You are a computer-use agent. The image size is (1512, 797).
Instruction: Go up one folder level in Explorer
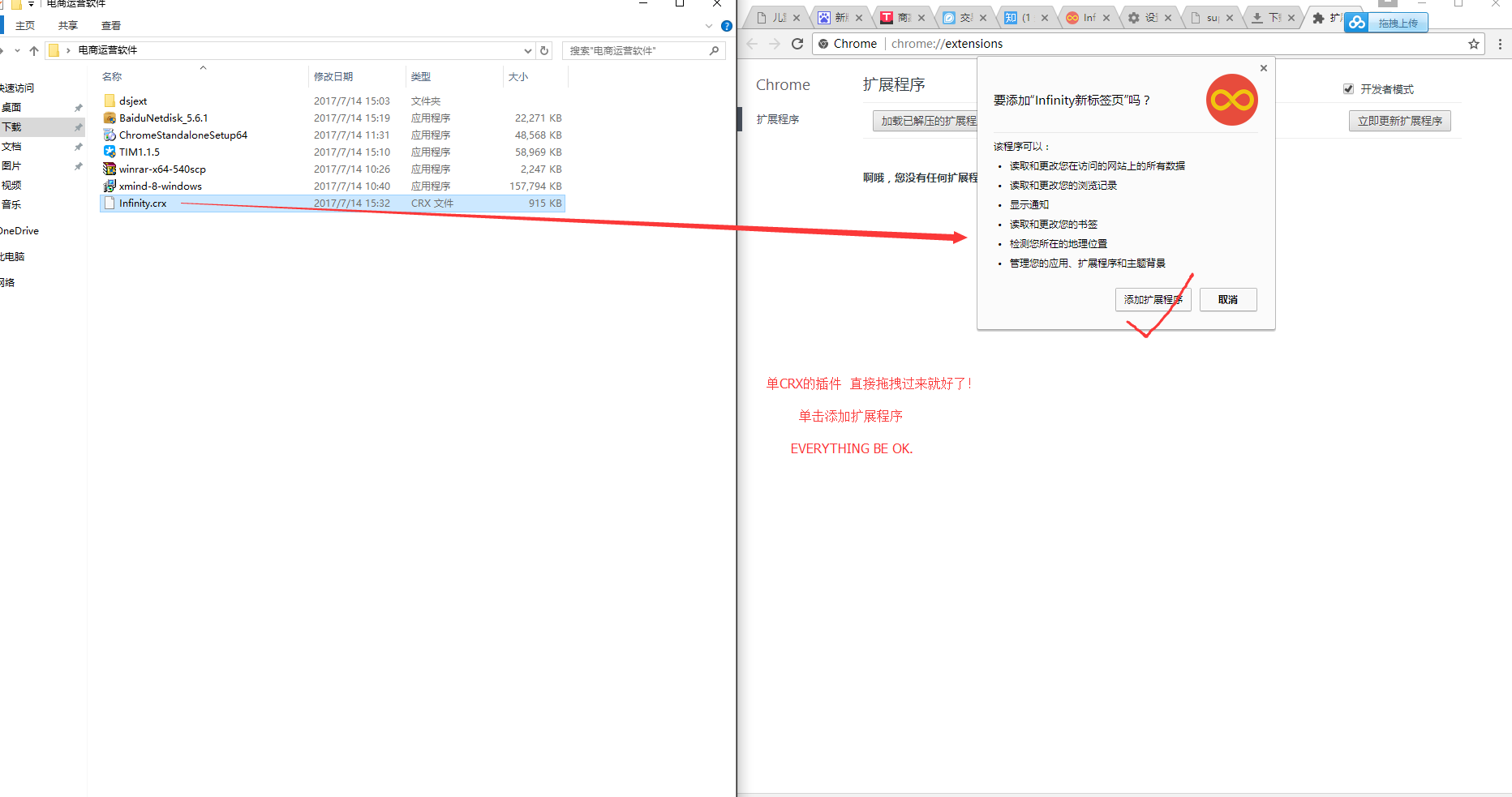(x=34, y=50)
